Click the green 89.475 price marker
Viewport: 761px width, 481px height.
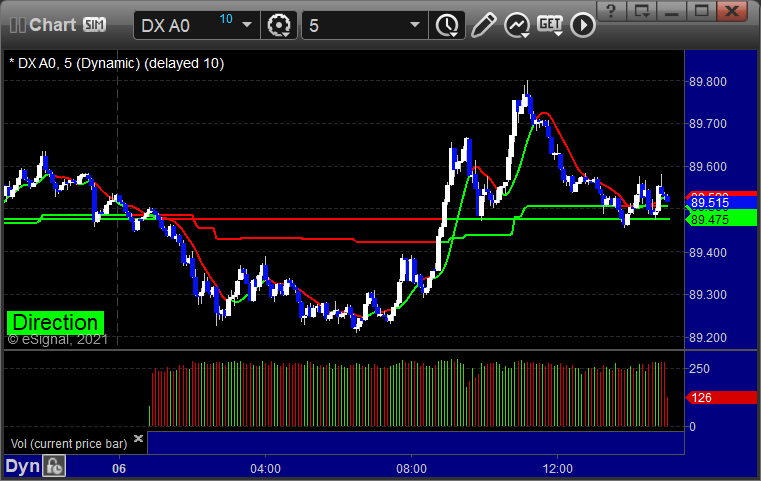721,219
